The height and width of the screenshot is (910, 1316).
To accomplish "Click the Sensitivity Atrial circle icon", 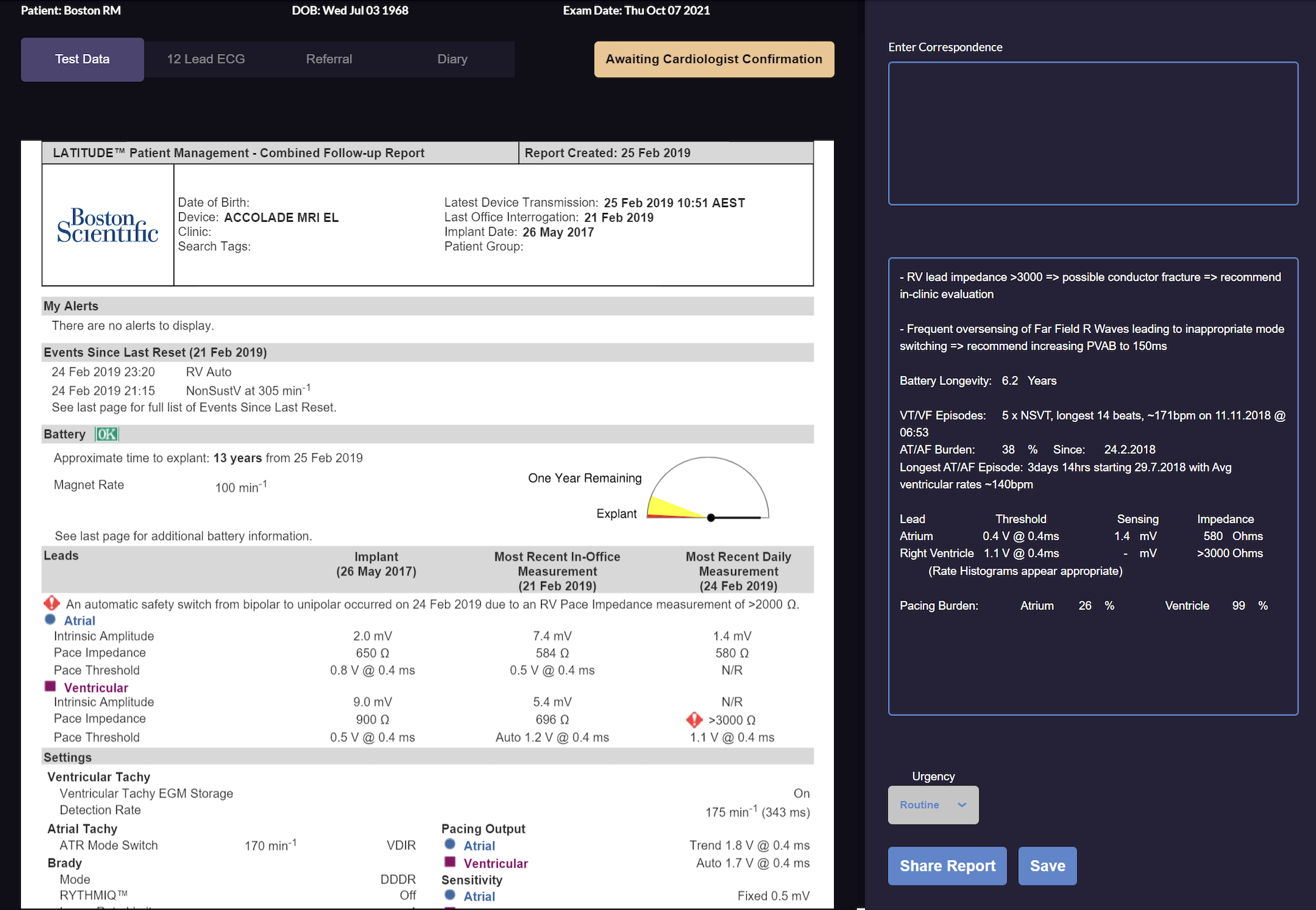I will click(450, 895).
